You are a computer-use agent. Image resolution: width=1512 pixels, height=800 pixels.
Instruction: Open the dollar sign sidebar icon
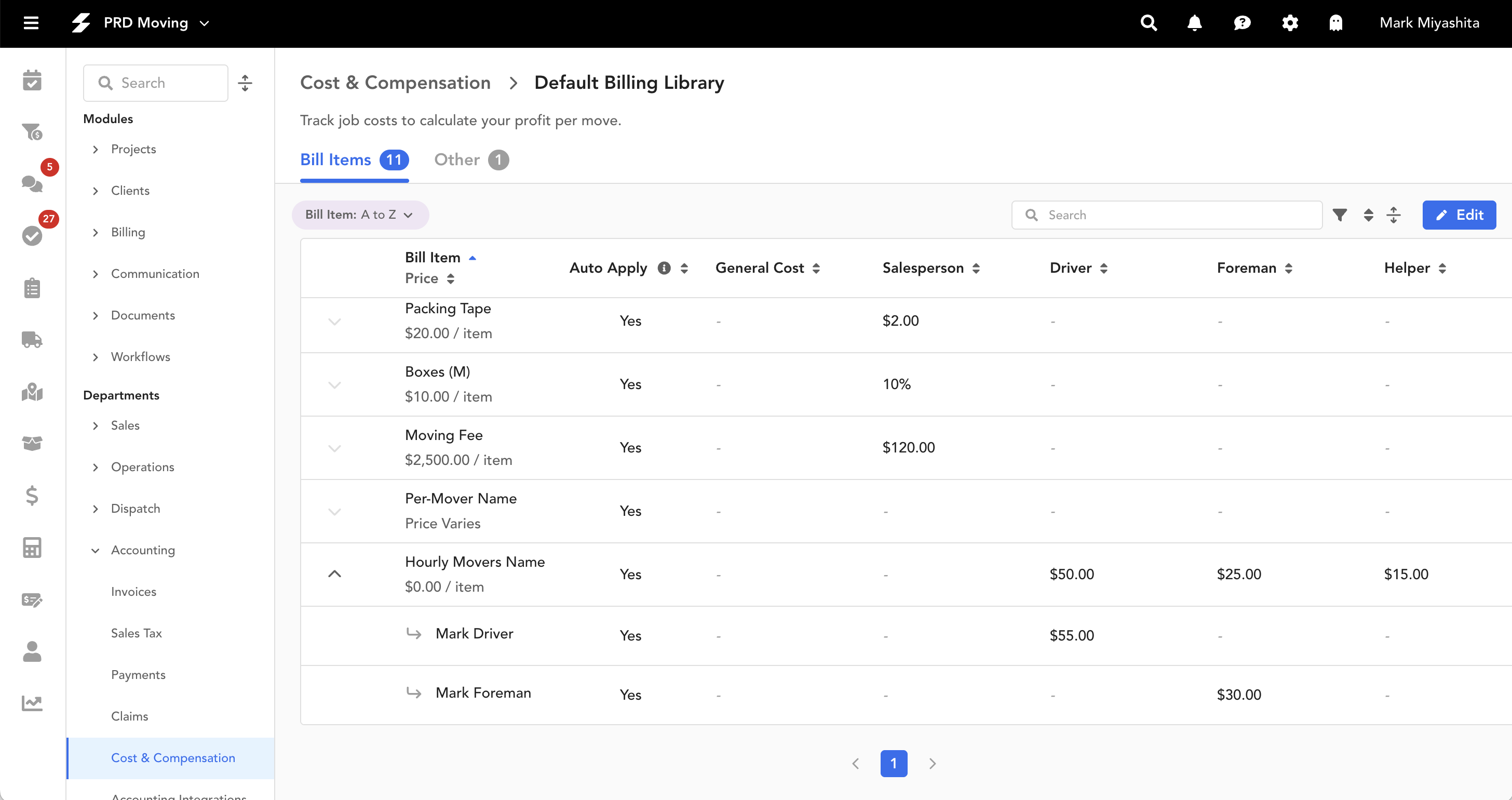coord(32,495)
